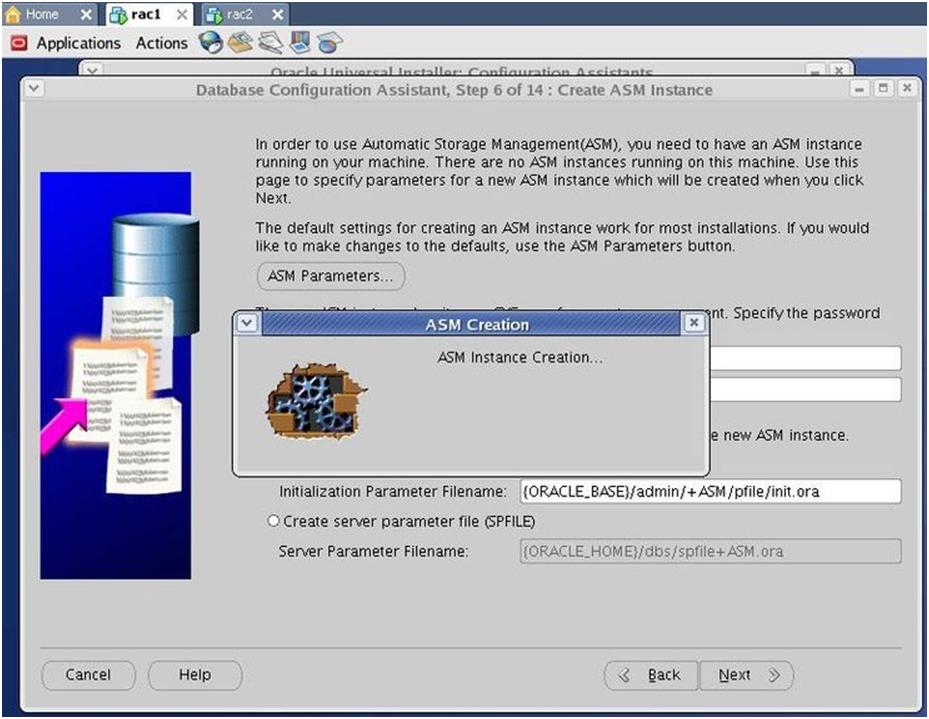Image resolution: width=929 pixels, height=719 pixels.
Task: Open the presentation launcher icon
Action: pos(300,43)
